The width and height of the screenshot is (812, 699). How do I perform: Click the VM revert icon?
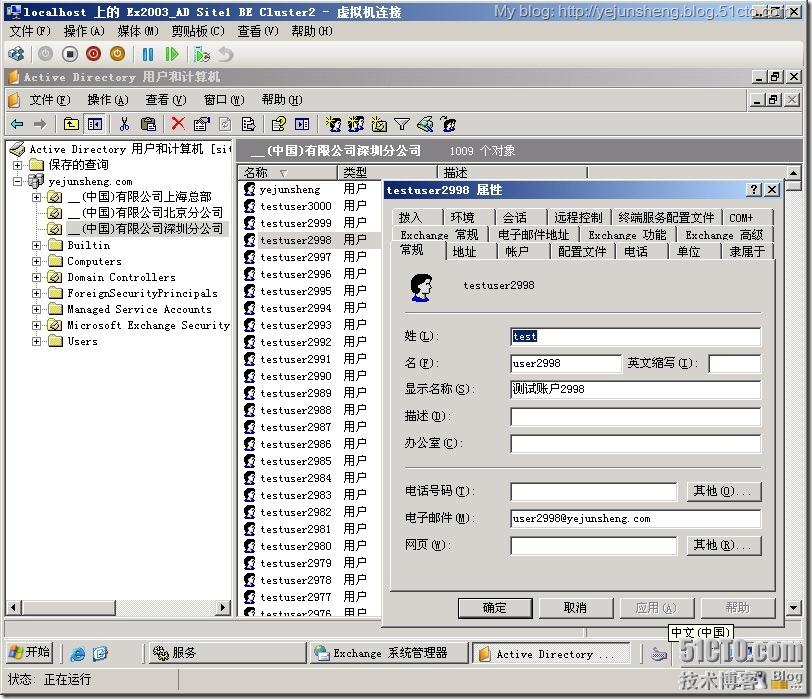click(x=226, y=54)
